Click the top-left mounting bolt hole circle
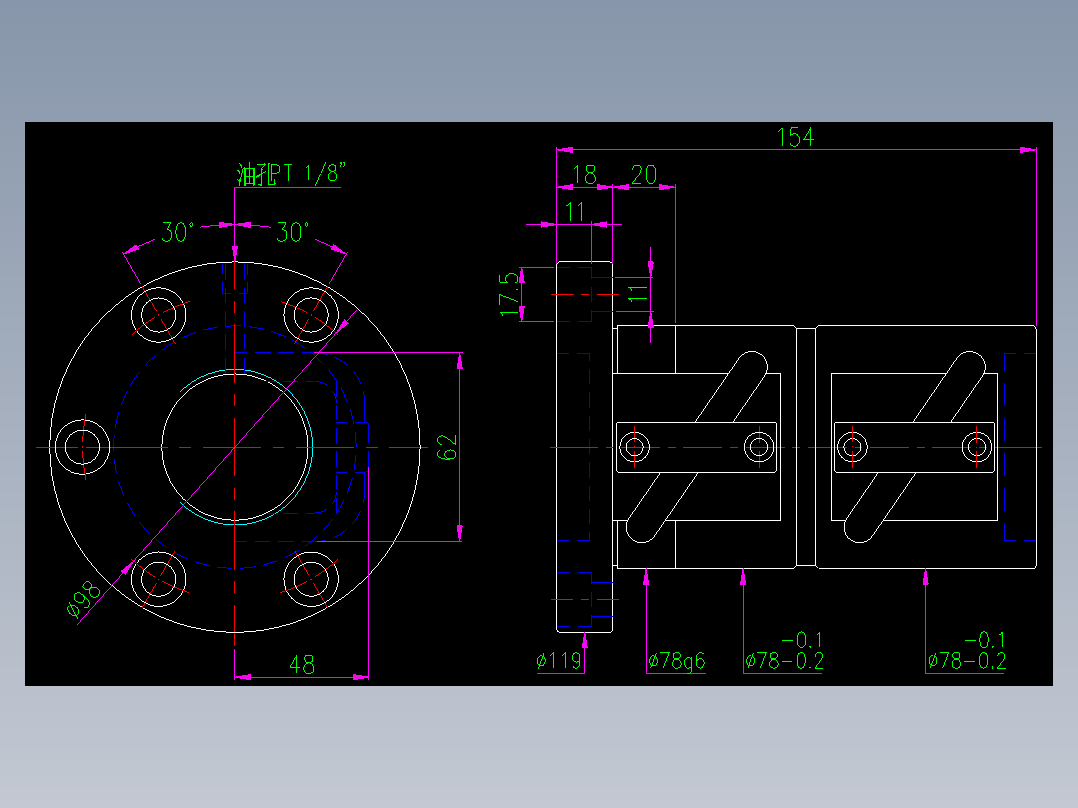 click(160, 315)
